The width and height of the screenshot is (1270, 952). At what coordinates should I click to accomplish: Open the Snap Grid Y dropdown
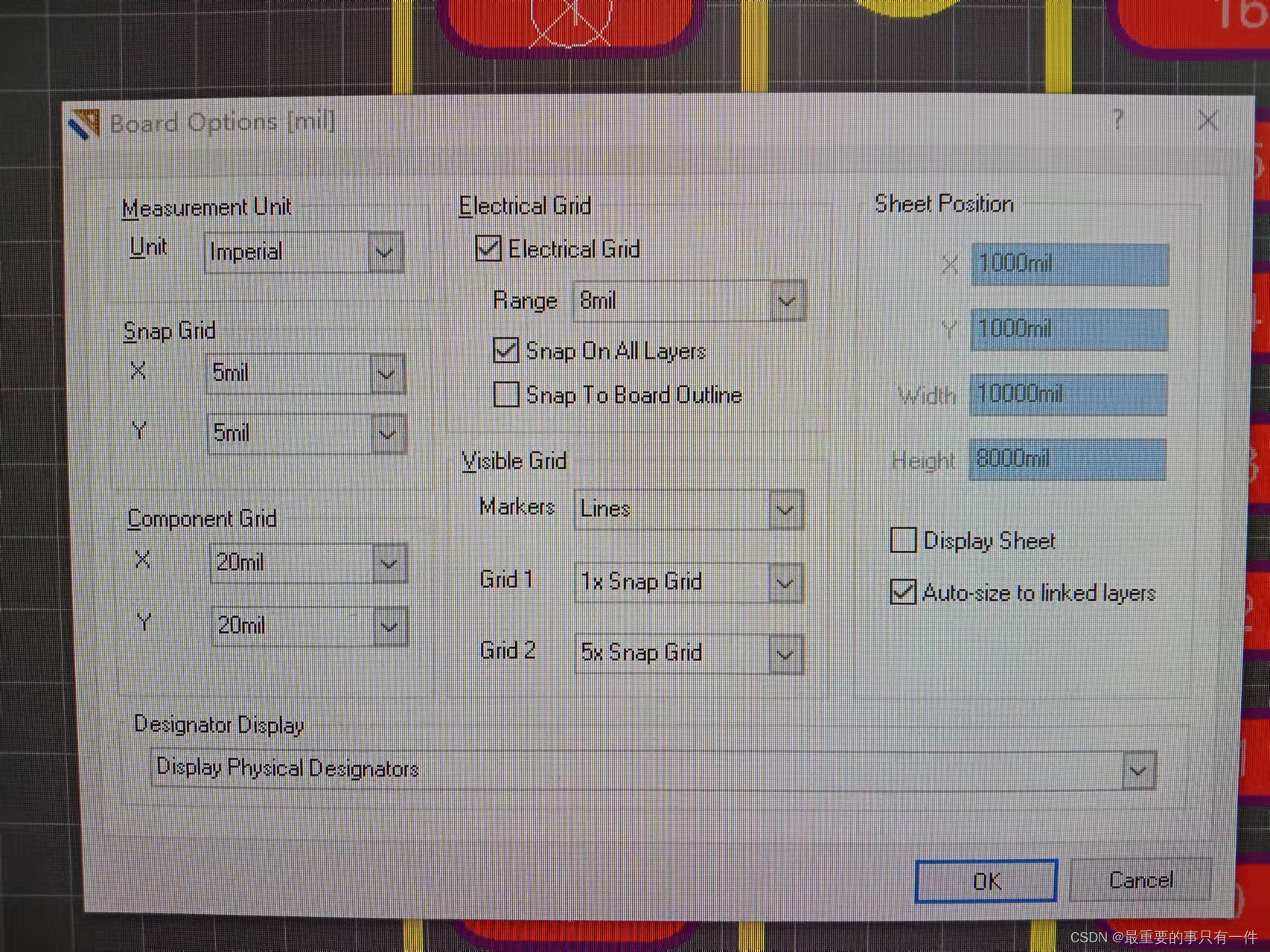click(386, 433)
